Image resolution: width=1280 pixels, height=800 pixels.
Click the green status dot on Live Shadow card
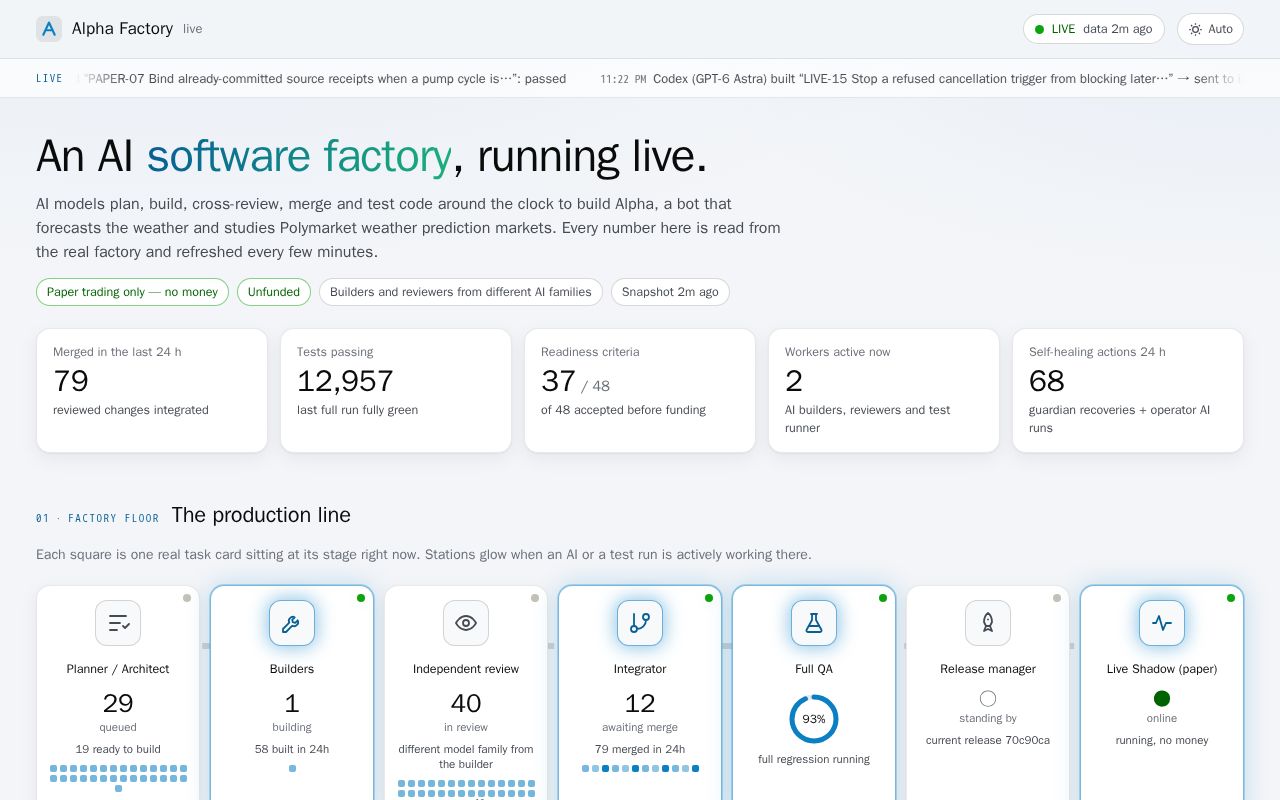[x=1231, y=598]
